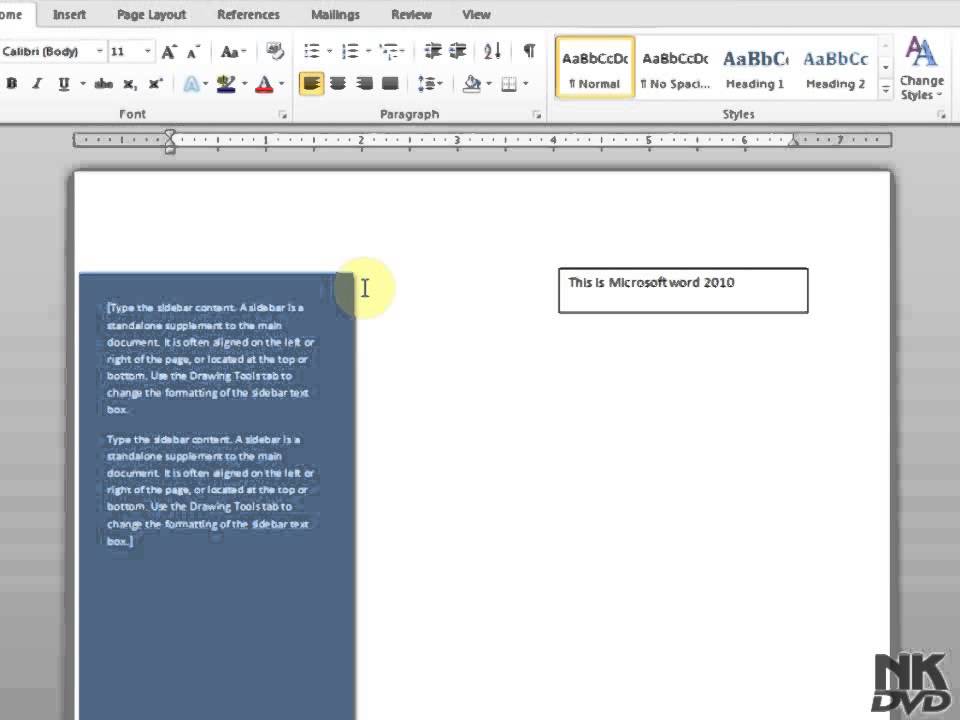This screenshot has width=960, height=720.
Task: Open the Underline style dropdown arrow
Action: 83,84
